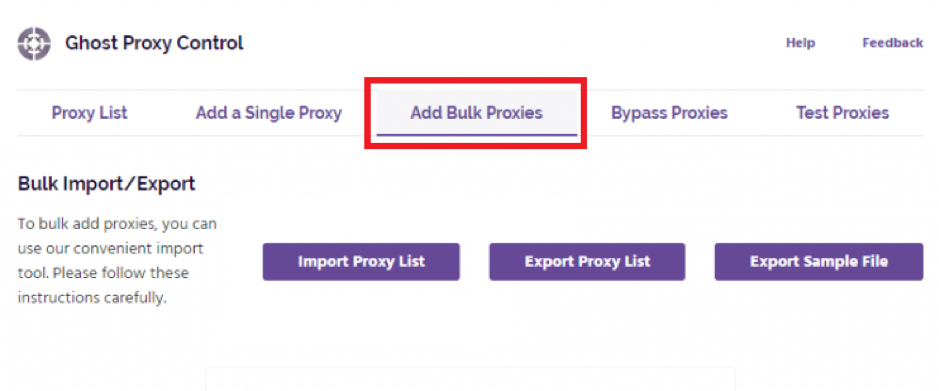This screenshot has width=939, height=391.
Task: Click the Ghost Proxy Control title text
Action: coord(155,43)
